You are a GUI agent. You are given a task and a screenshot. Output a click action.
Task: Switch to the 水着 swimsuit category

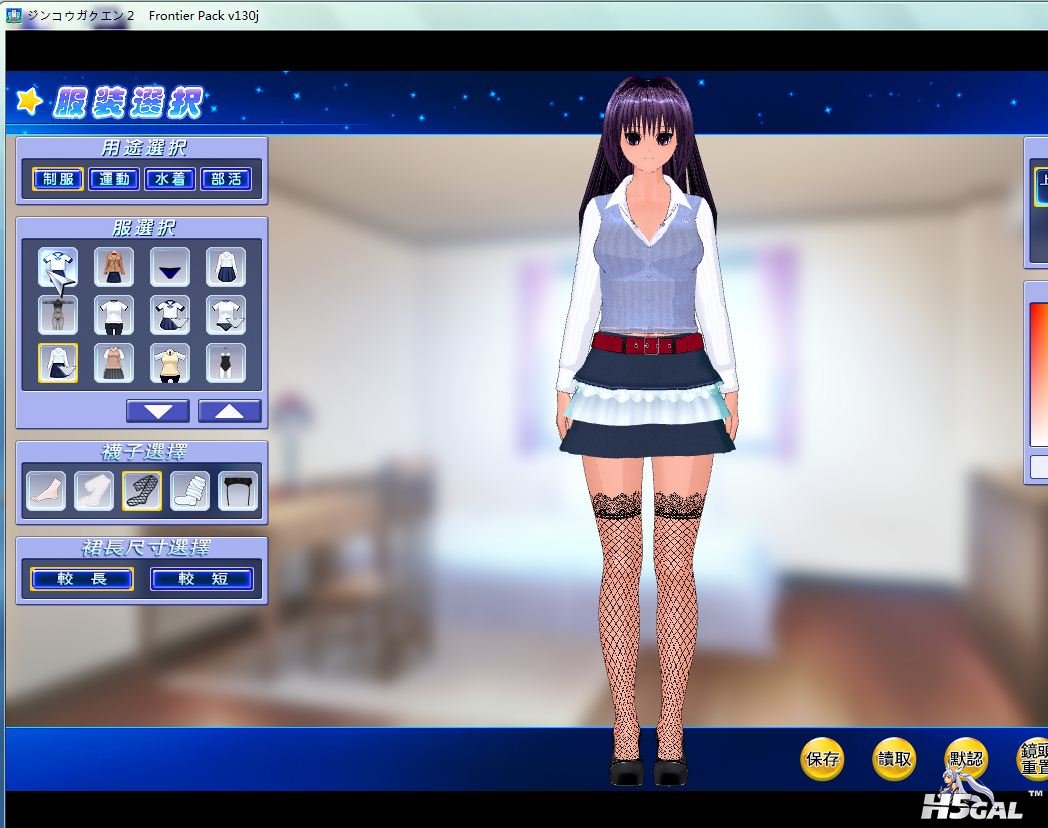(x=170, y=178)
